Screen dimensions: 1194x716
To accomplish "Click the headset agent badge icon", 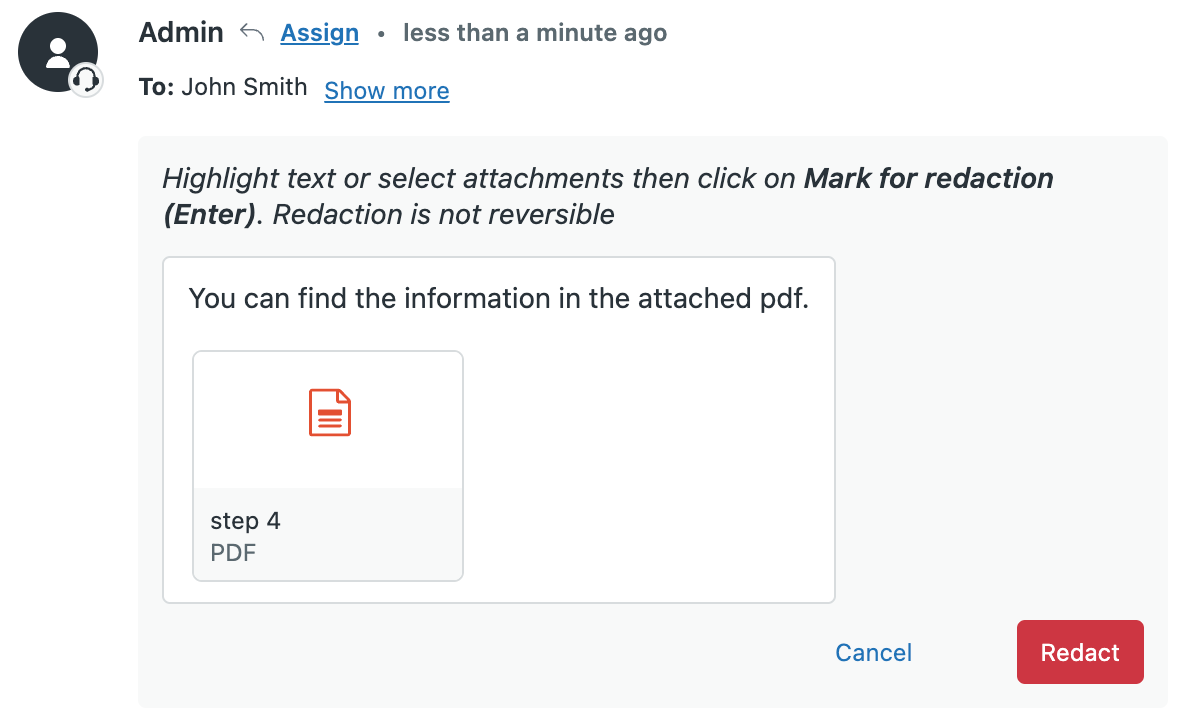I will 85,79.
